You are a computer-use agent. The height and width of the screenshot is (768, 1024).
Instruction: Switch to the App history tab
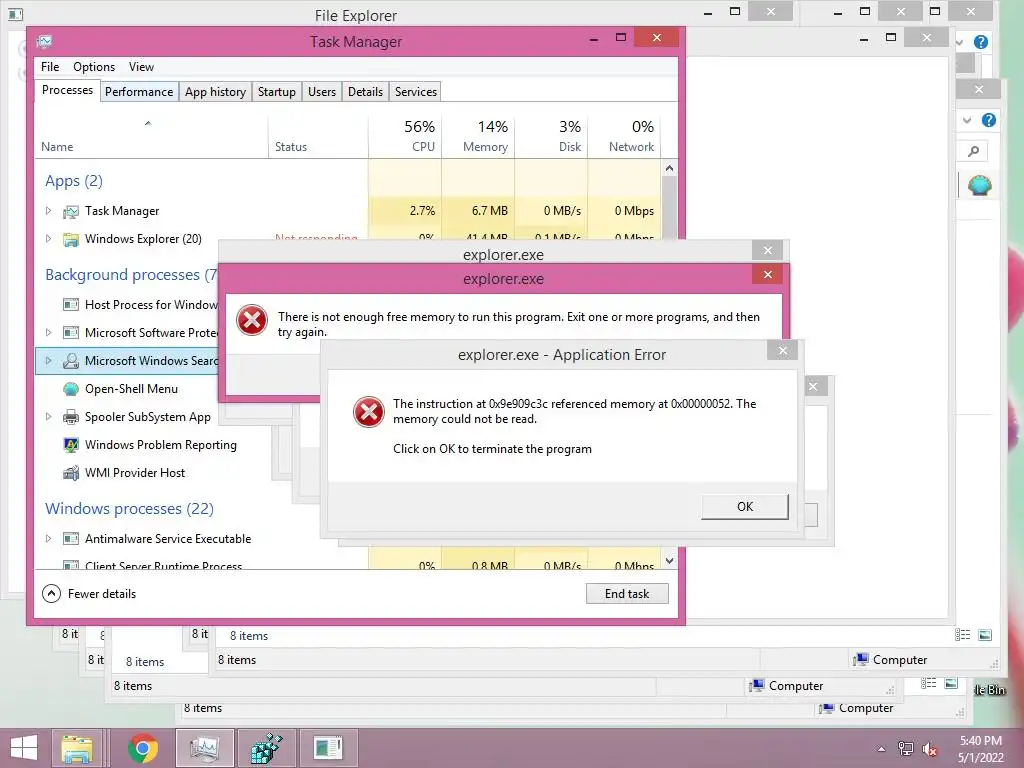point(216,91)
